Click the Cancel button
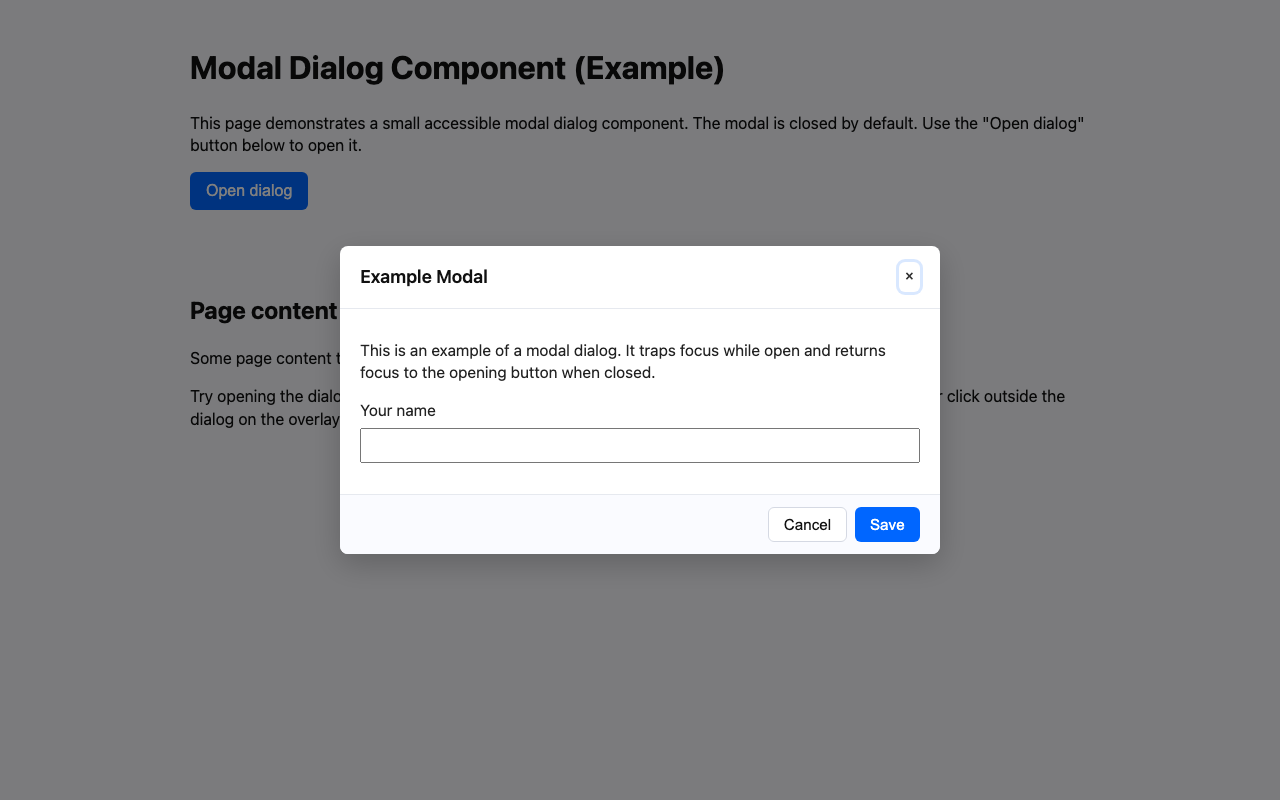 807,524
